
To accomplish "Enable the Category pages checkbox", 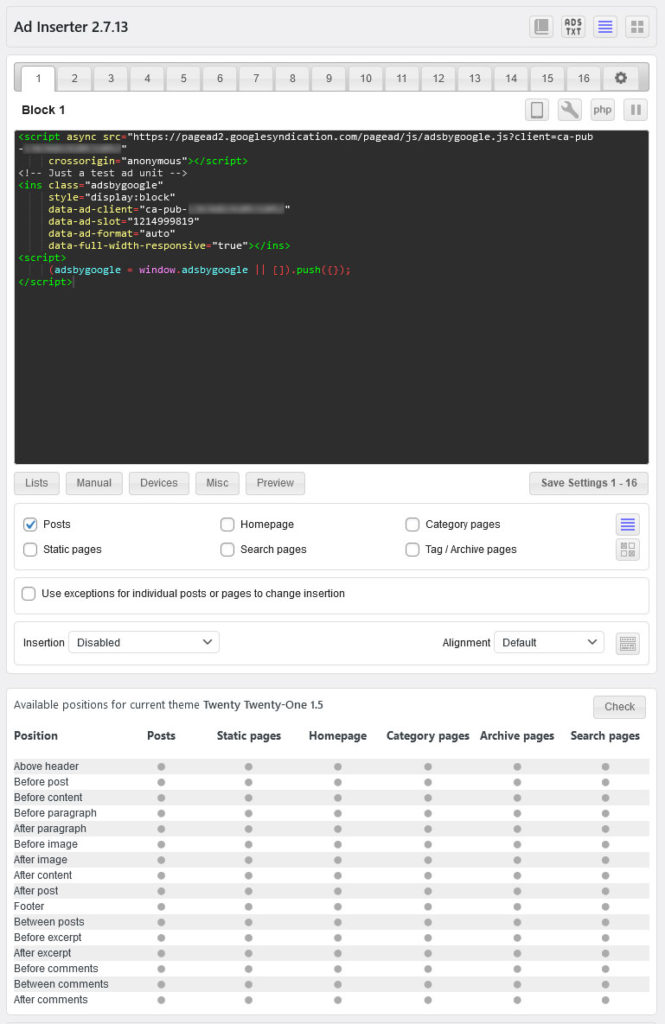I will [412, 524].
